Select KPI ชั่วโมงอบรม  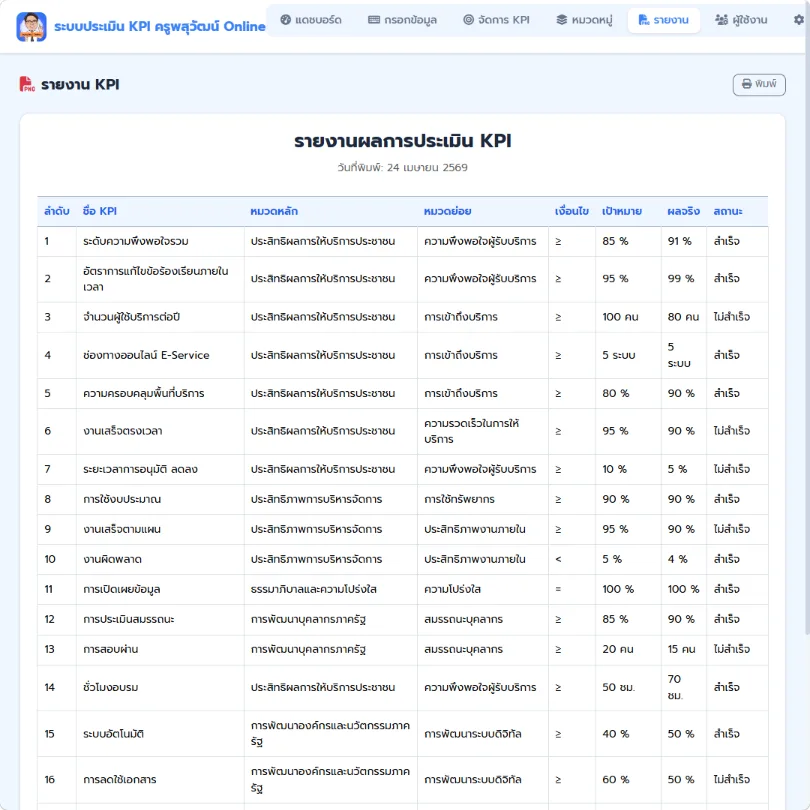111,687
